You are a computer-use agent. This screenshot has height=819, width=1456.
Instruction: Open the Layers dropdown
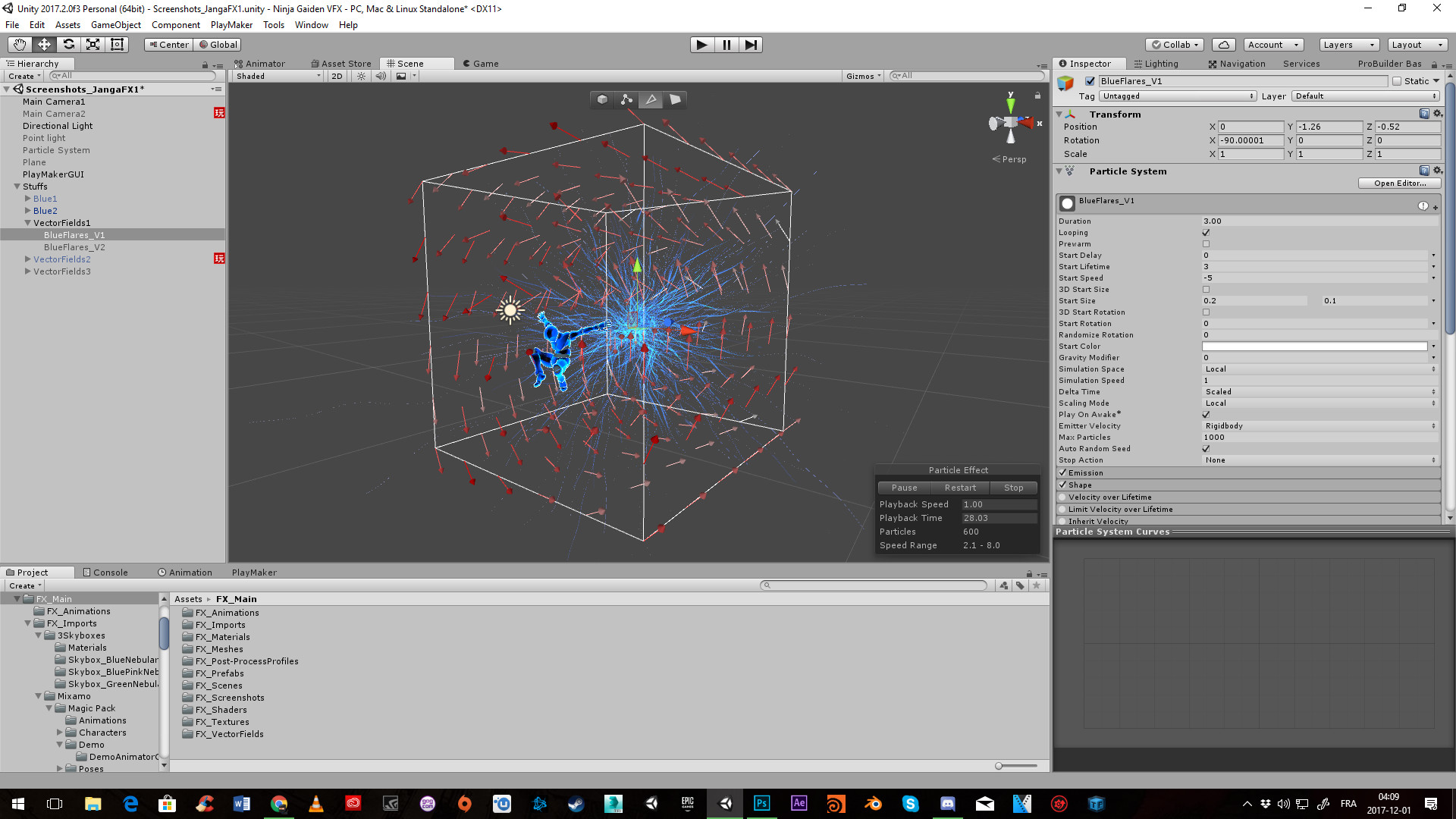(1348, 45)
